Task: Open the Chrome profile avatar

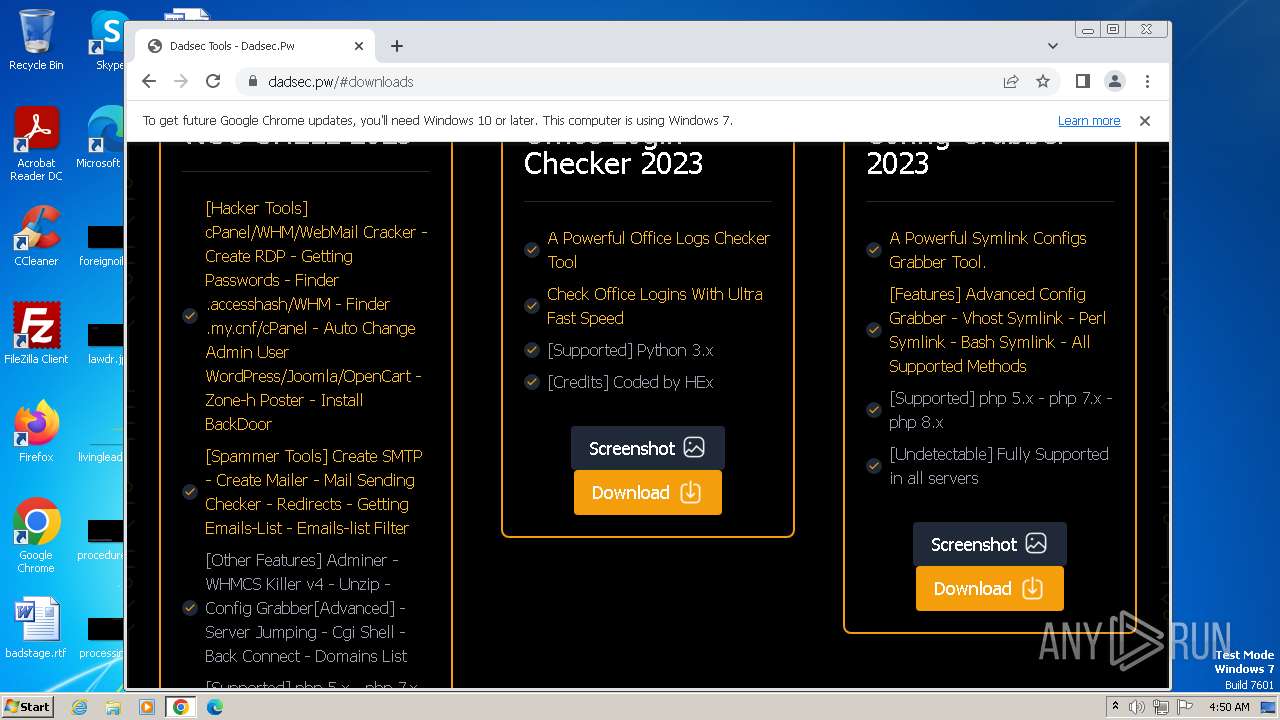Action: pos(1114,82)
